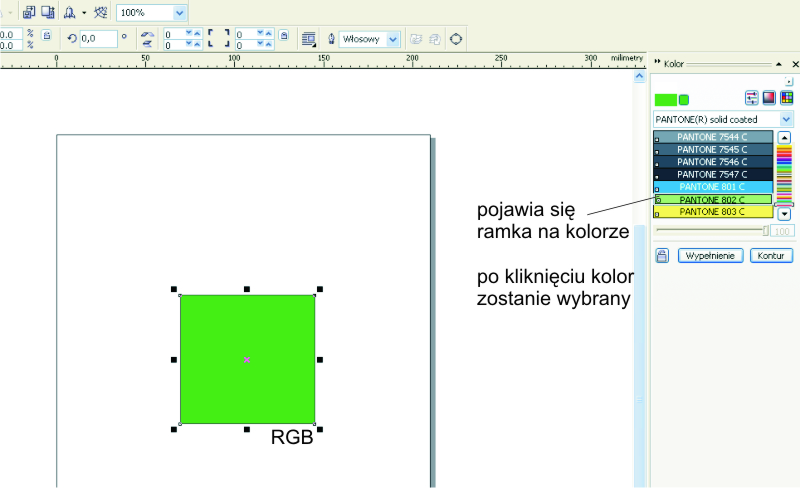Click the rotation angle input field
The width and height of the screenshot is (800, 488).
tap(98, 39)
